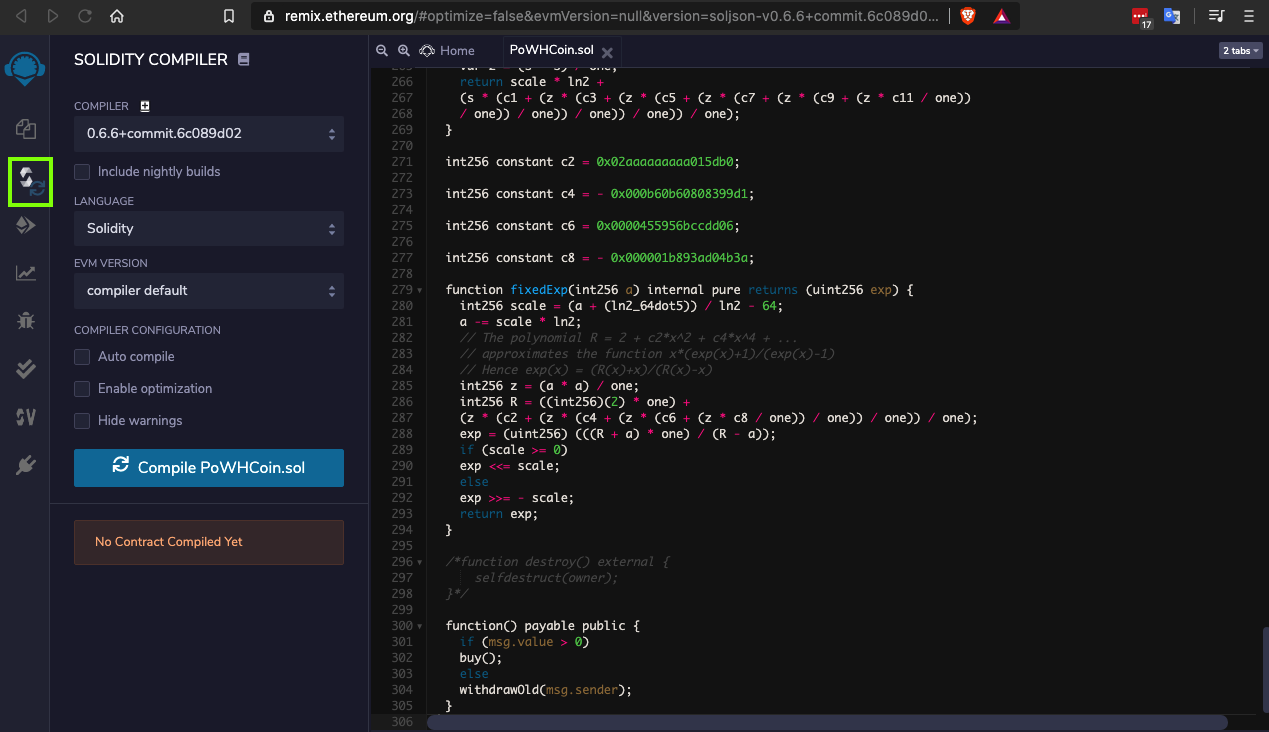1269x732 pixels.
Task: Select the Solidity Compiler sidebar icon
Action: click(x=29, y=181)
